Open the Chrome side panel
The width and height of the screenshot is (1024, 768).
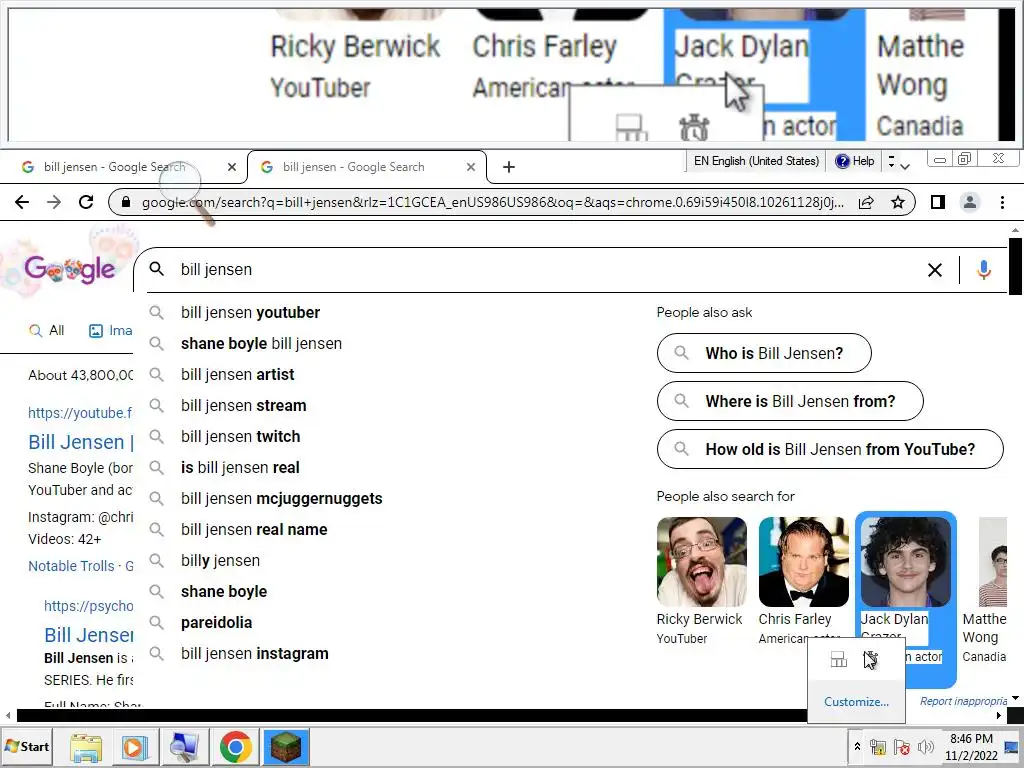[938, 202]
